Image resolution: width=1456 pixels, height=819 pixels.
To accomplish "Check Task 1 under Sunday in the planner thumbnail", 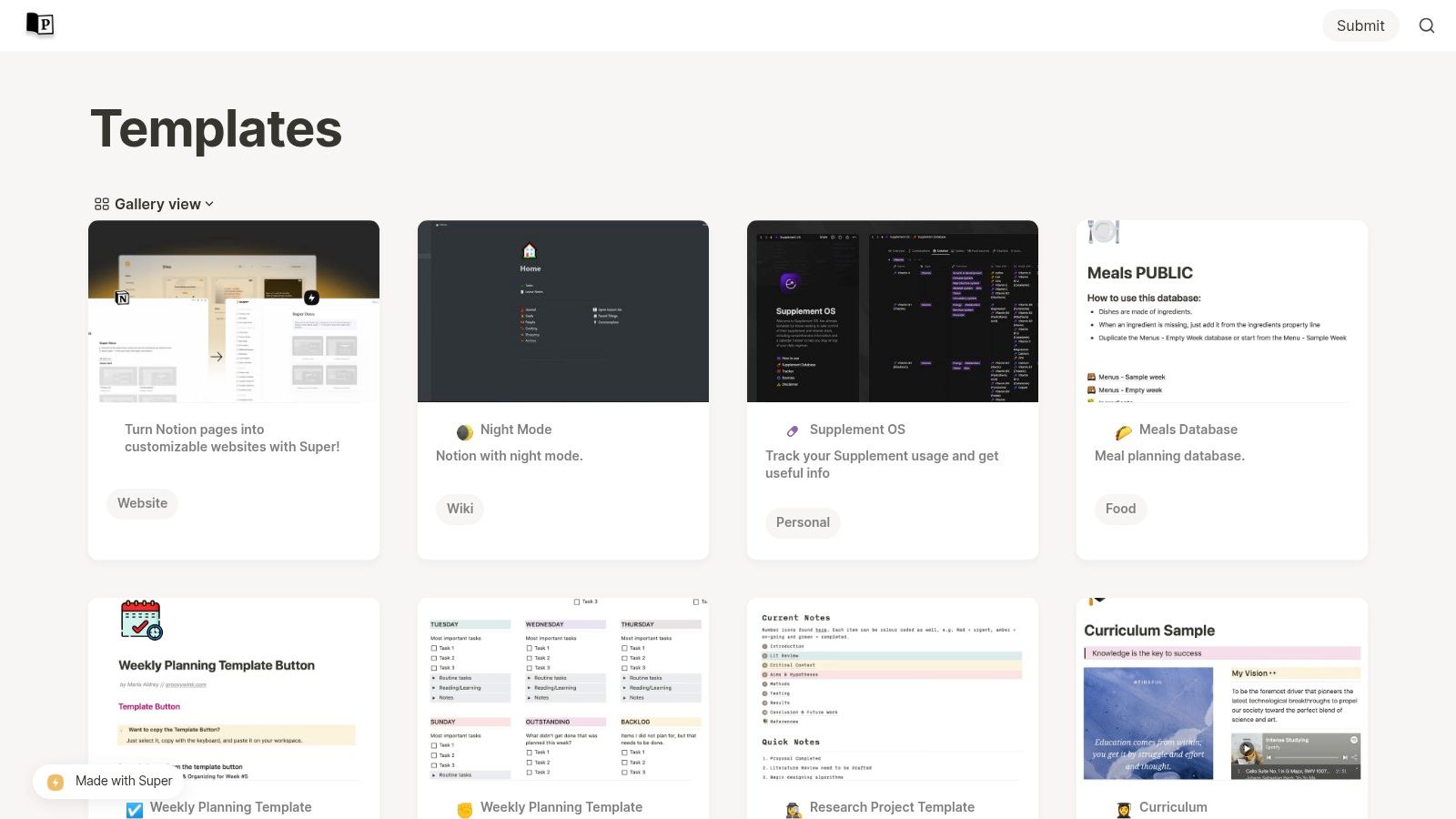I will coord(433,745).
